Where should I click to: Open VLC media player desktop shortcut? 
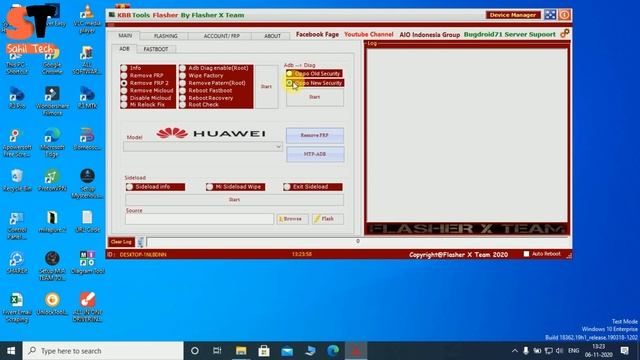point(87,18)
